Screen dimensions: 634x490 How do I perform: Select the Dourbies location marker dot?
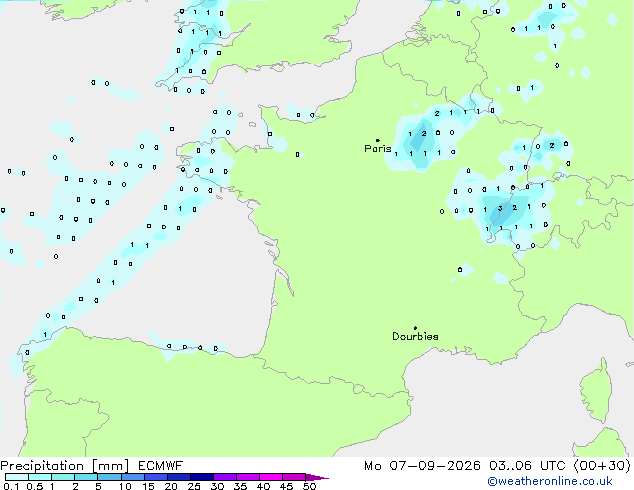(x=415, y=328)
